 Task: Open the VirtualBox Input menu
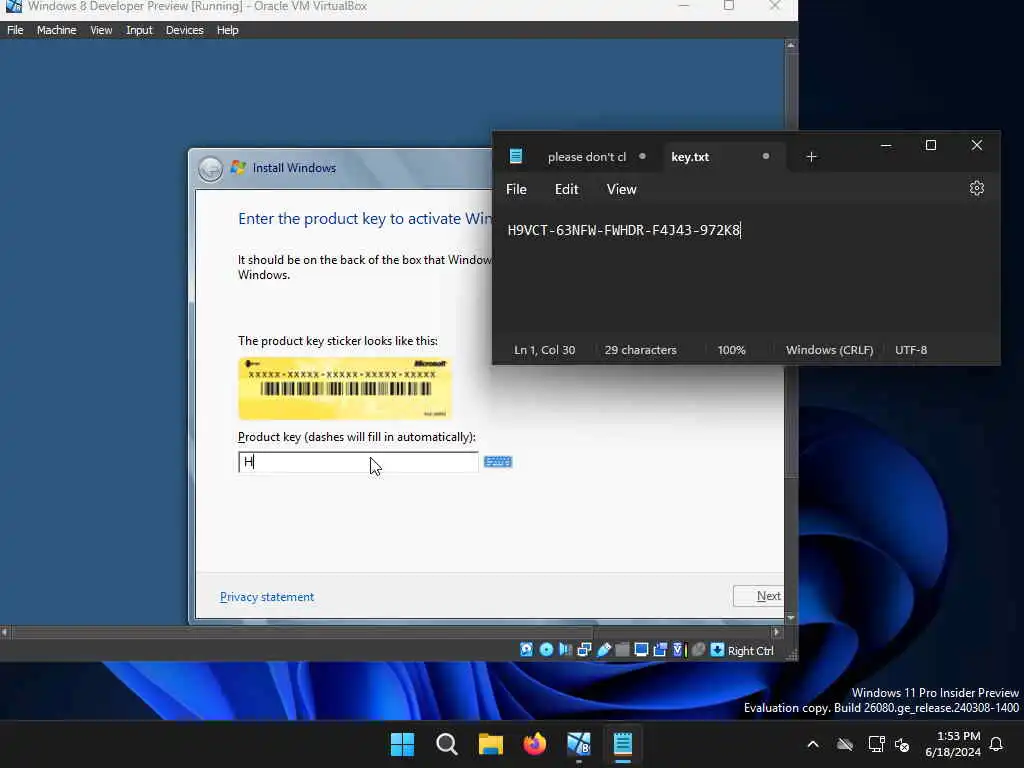(139, 30)
